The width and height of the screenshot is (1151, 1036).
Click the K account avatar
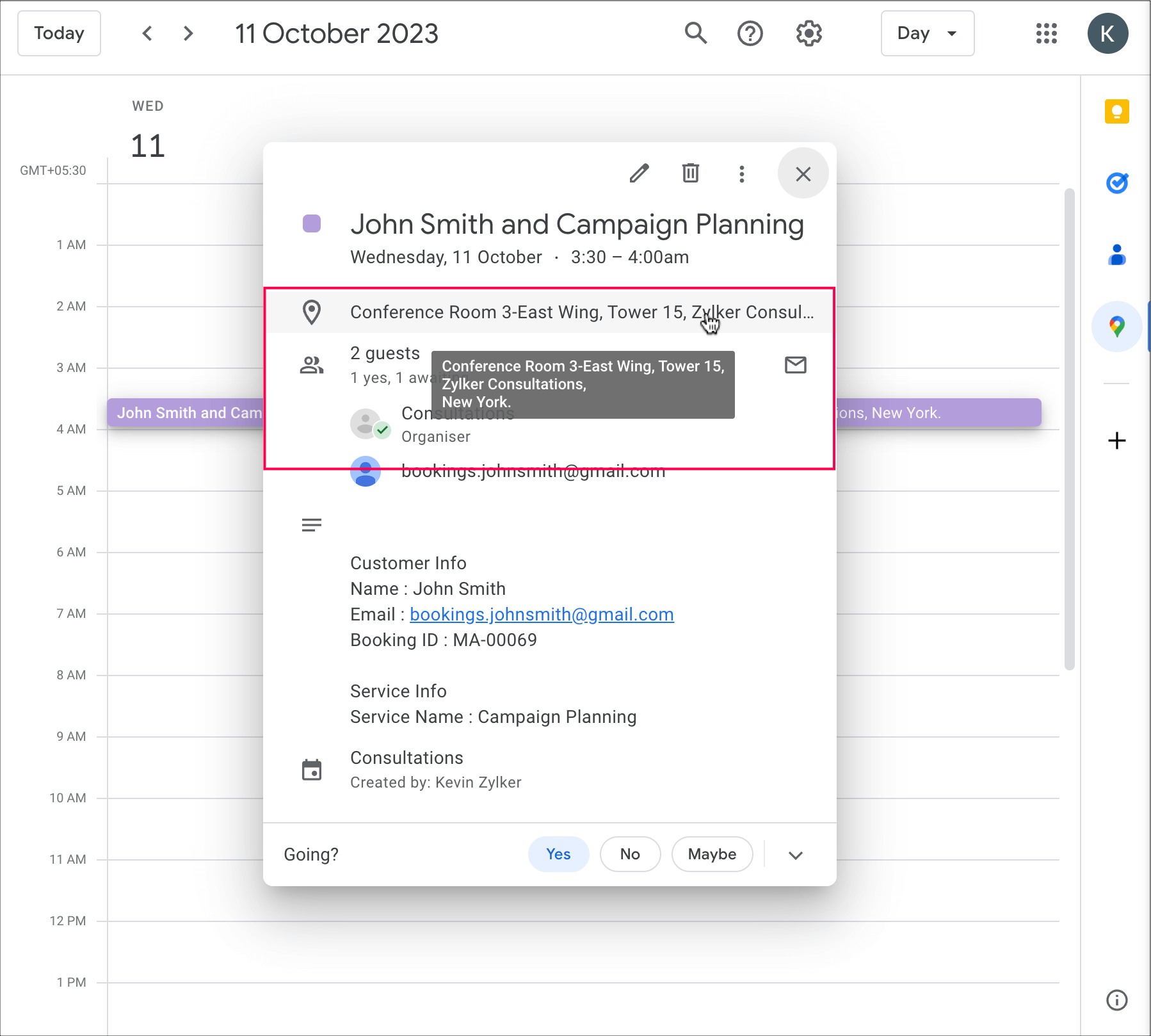point(1107,33)
